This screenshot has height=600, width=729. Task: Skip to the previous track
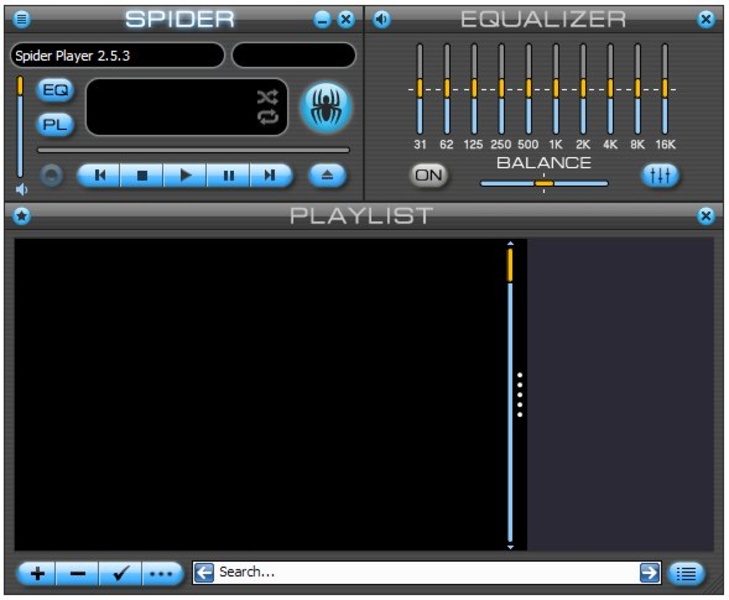[99, 175]
